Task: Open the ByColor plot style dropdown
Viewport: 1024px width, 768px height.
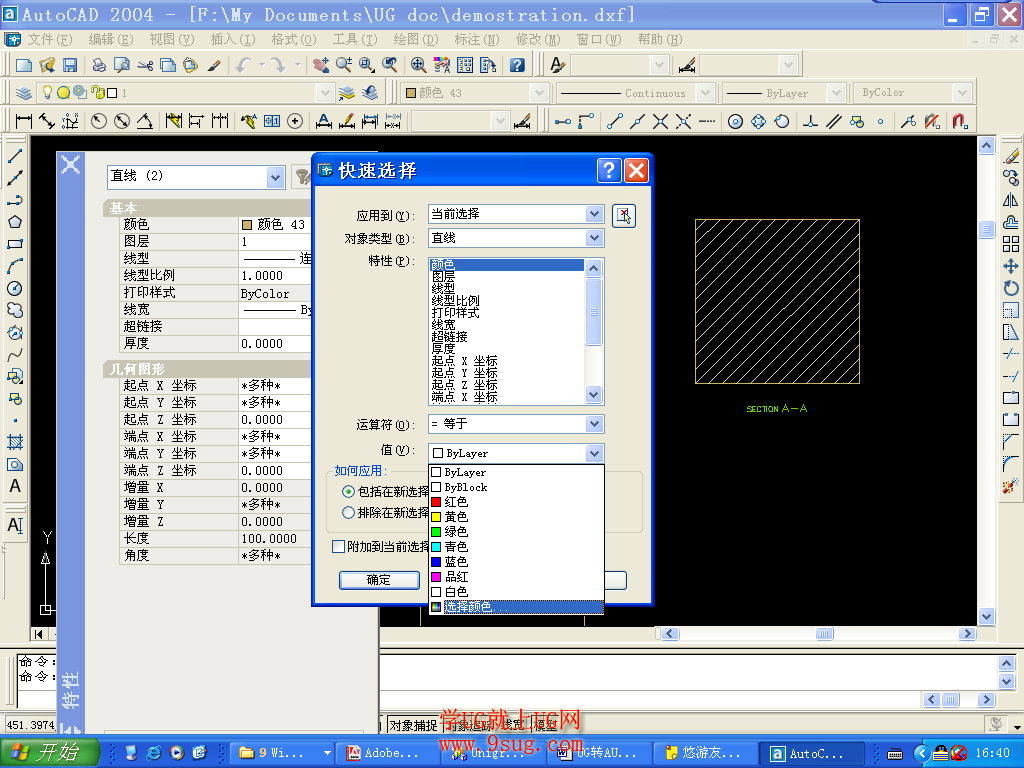Action: [962, 93]
